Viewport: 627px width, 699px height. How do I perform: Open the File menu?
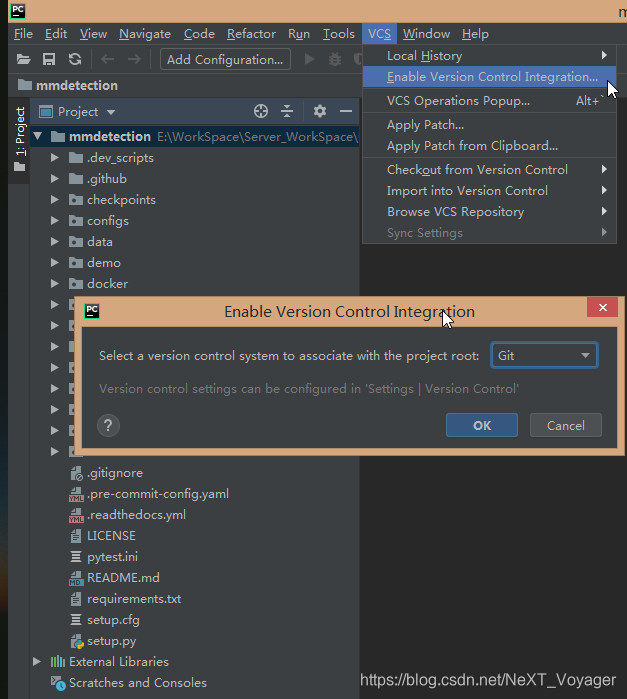pyautogui.click(x=23, y=34)
